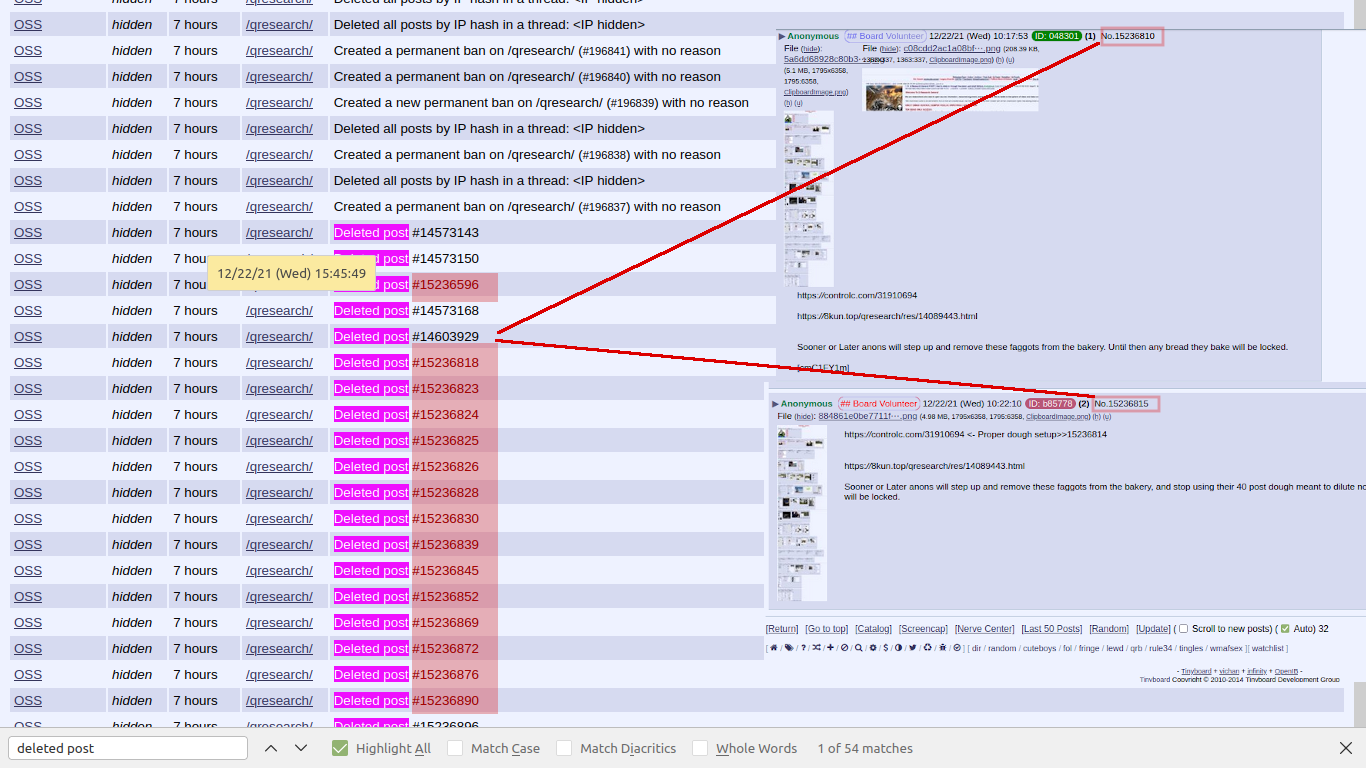This screenshot has width=1366, height=768.
Task: Go to the previous find match with the up arrow
Action: [270, 748]
